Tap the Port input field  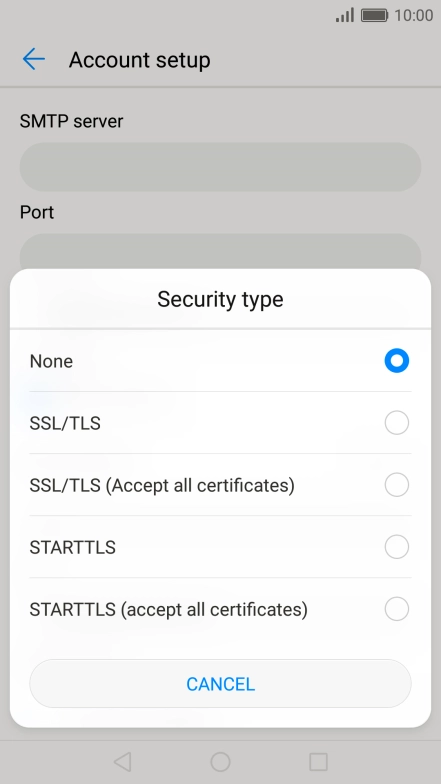(220, 252)
